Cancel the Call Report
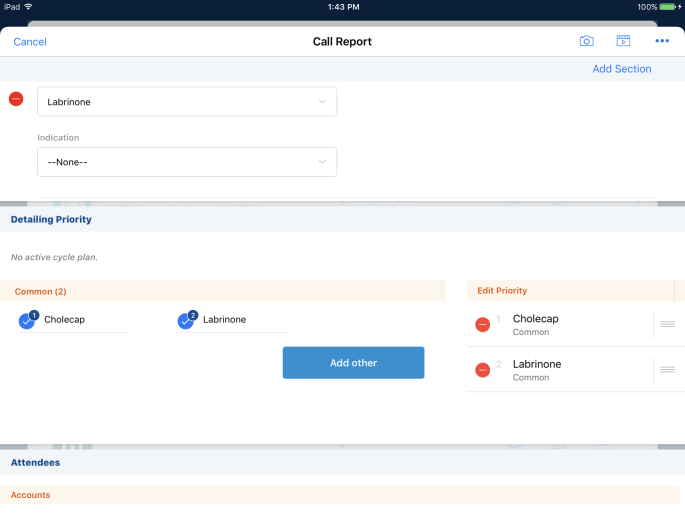 coord(30,42)
